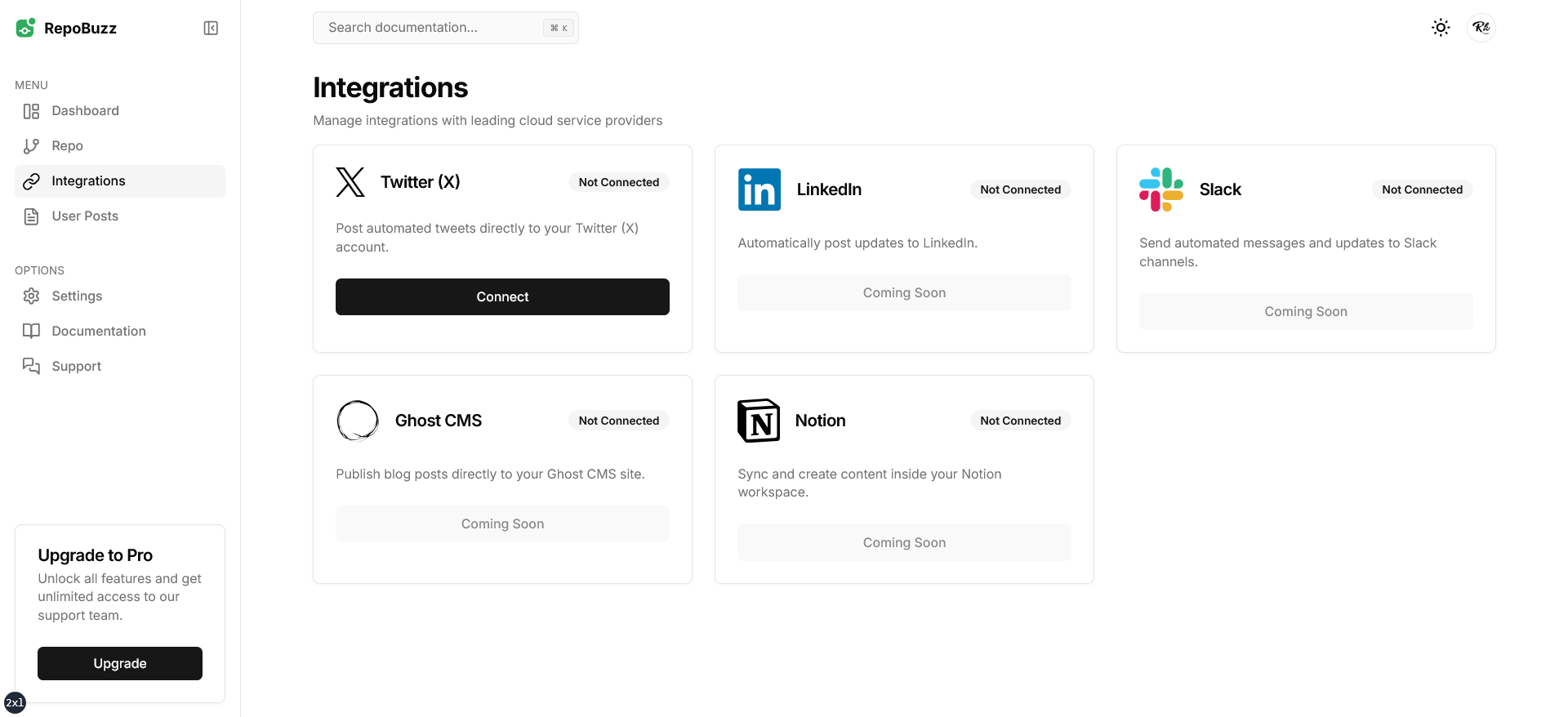The width and height of the screenshot is (1568, 717).
Task: Click the ⌘K shortcut badge in search
Action: [559, 28]
